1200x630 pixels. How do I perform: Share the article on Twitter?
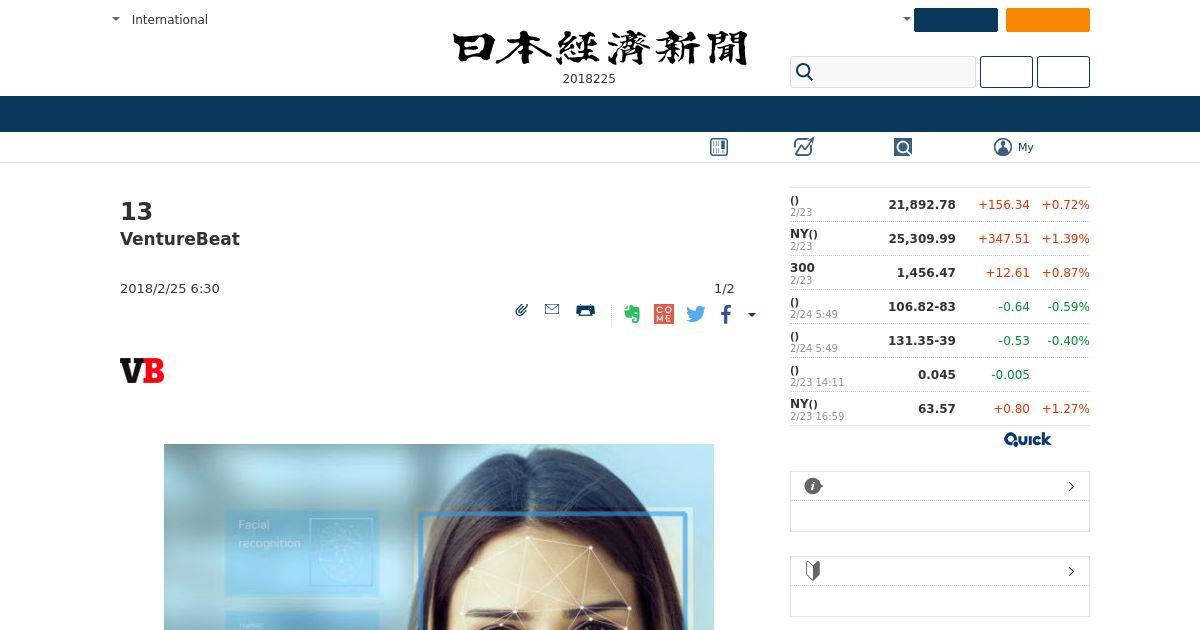(696, 314)
